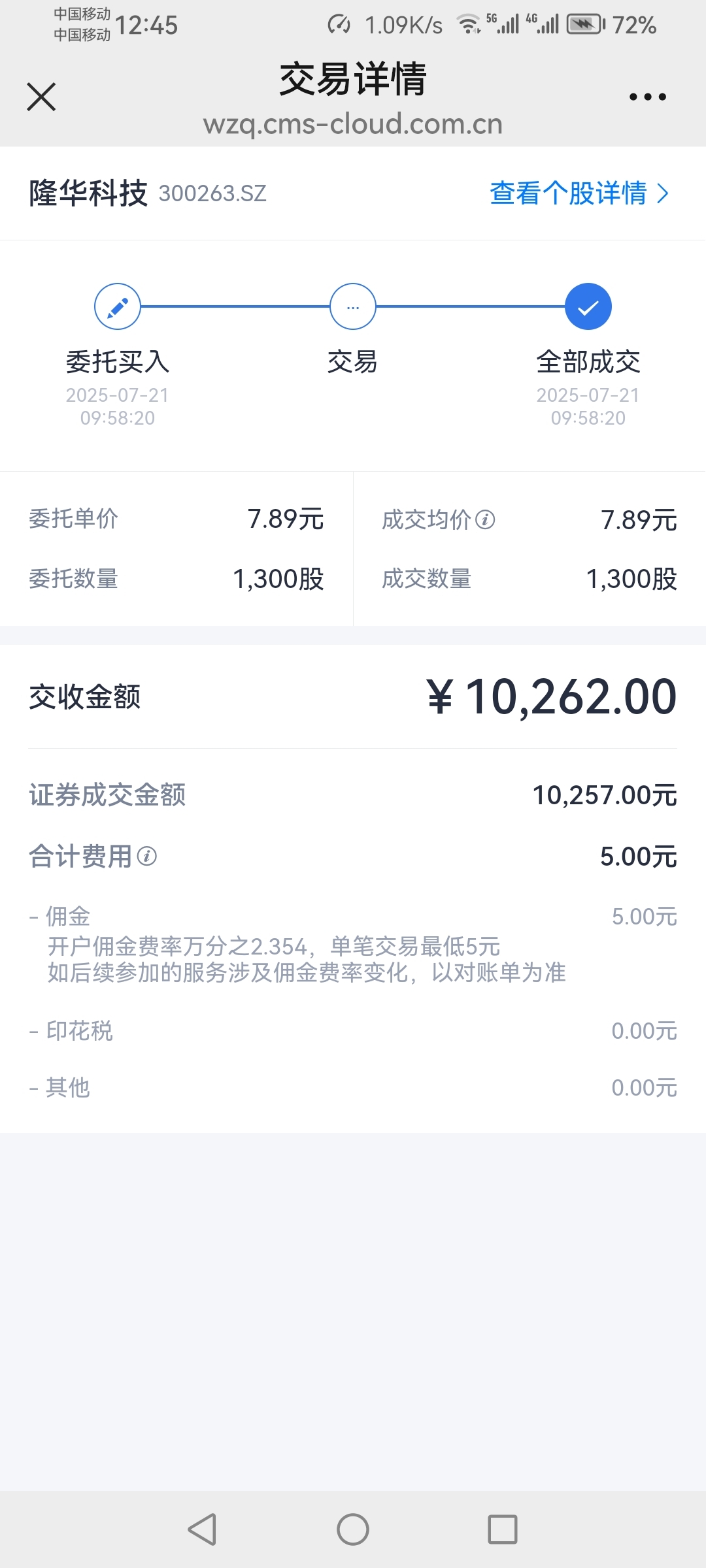
Task: Tap the 证券成交金额 value 10,257.00元
Action: click(x=605, y=795)
